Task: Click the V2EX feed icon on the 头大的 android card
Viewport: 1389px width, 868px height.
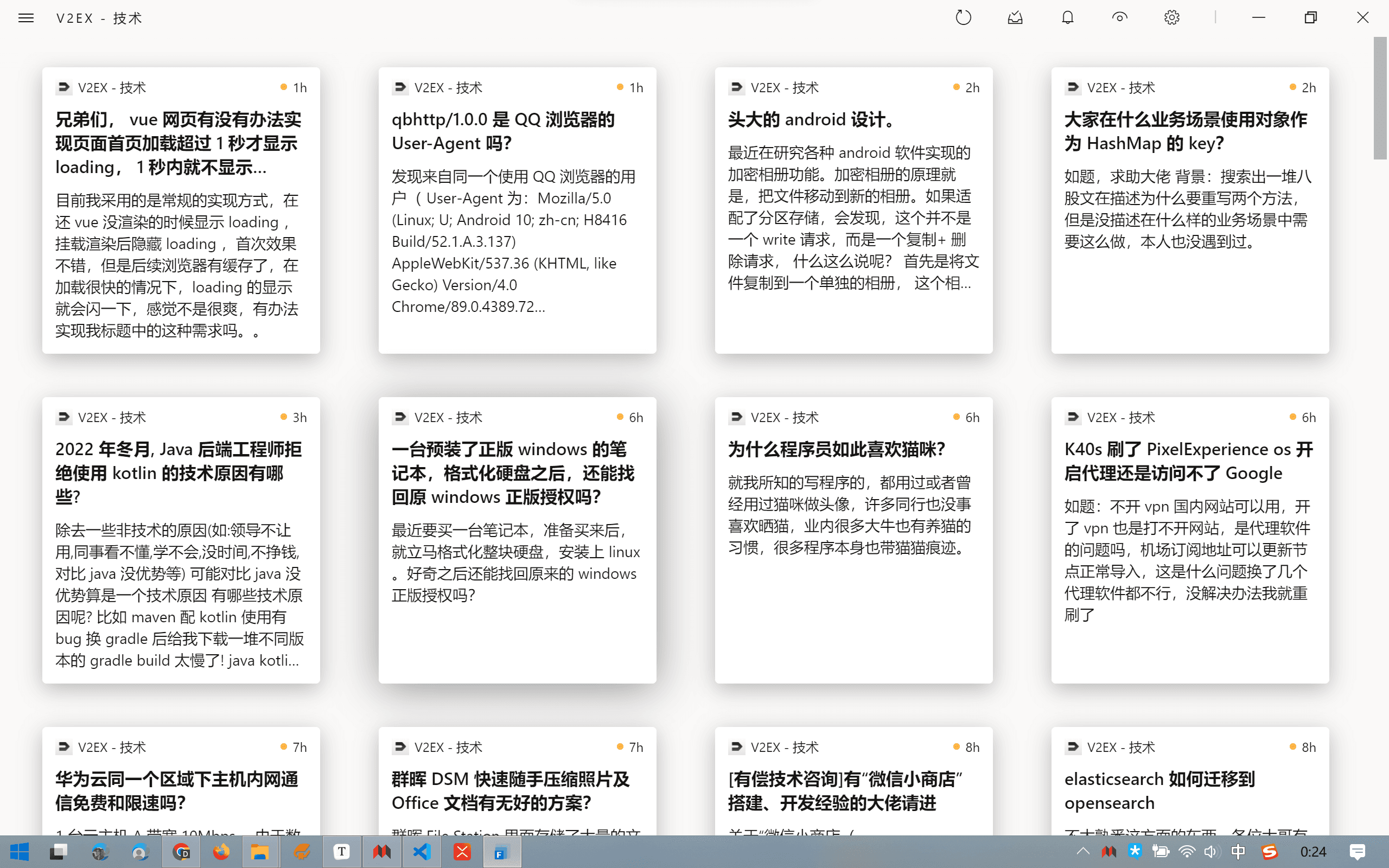Action: (736, 87)
